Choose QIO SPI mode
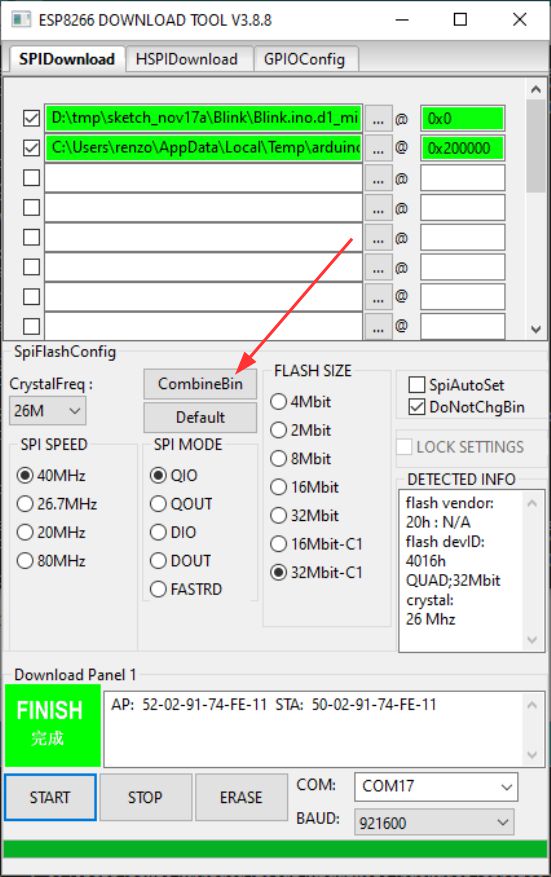551x877 pixels. [x=174, y=475]
